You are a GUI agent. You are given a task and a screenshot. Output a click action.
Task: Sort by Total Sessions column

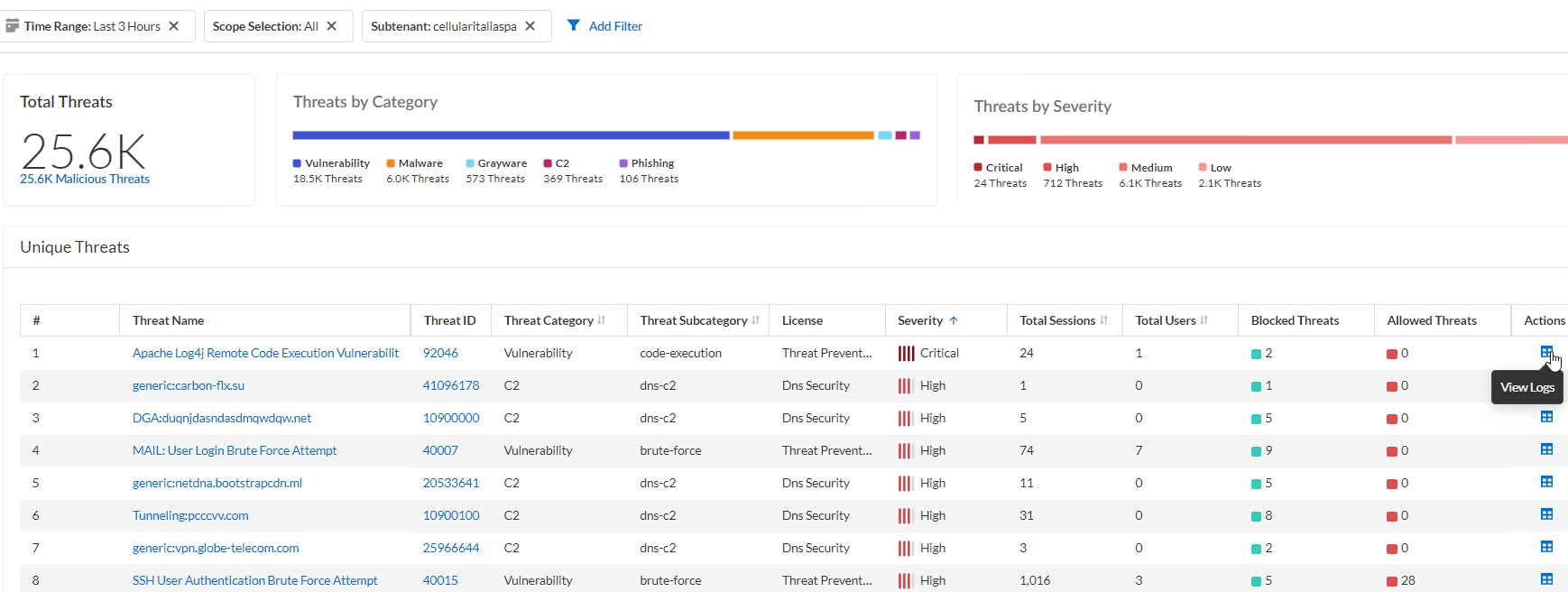pos(1103,320)
